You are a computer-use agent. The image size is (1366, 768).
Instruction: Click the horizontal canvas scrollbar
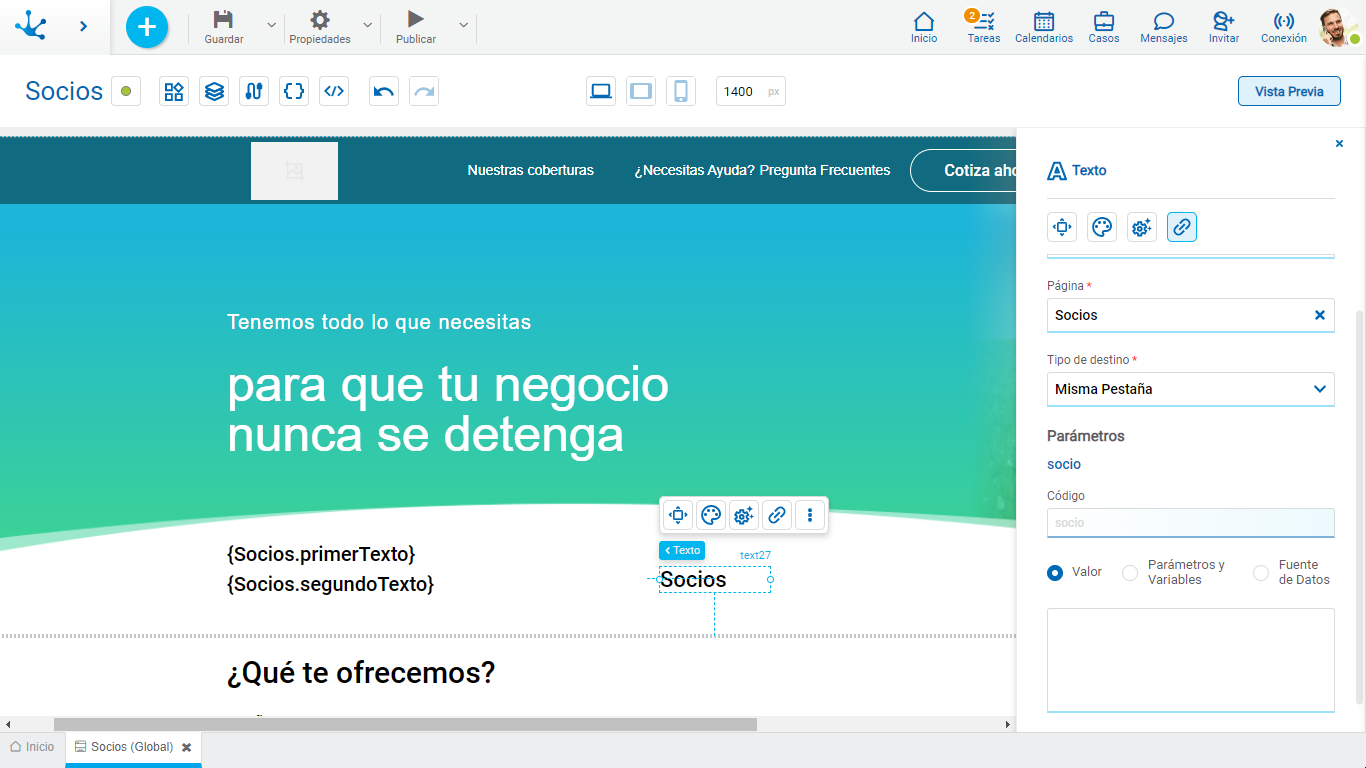point(405,724)
